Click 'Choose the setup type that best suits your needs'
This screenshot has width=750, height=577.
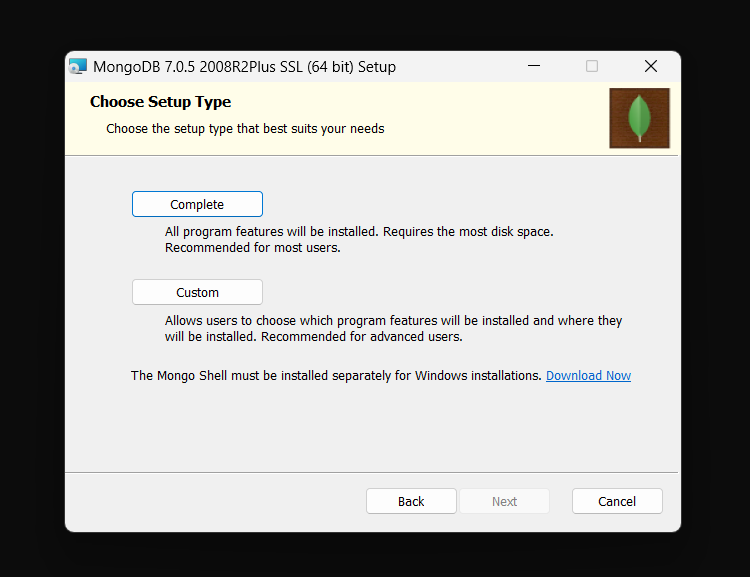pyautogui.click(x=245, y=129)
